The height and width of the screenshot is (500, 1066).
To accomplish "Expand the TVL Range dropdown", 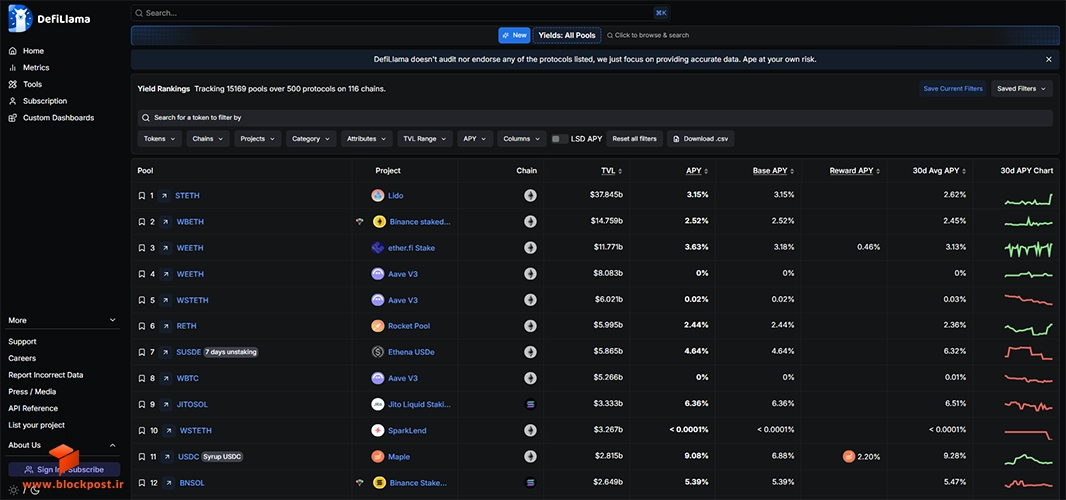I will (425, 139).
